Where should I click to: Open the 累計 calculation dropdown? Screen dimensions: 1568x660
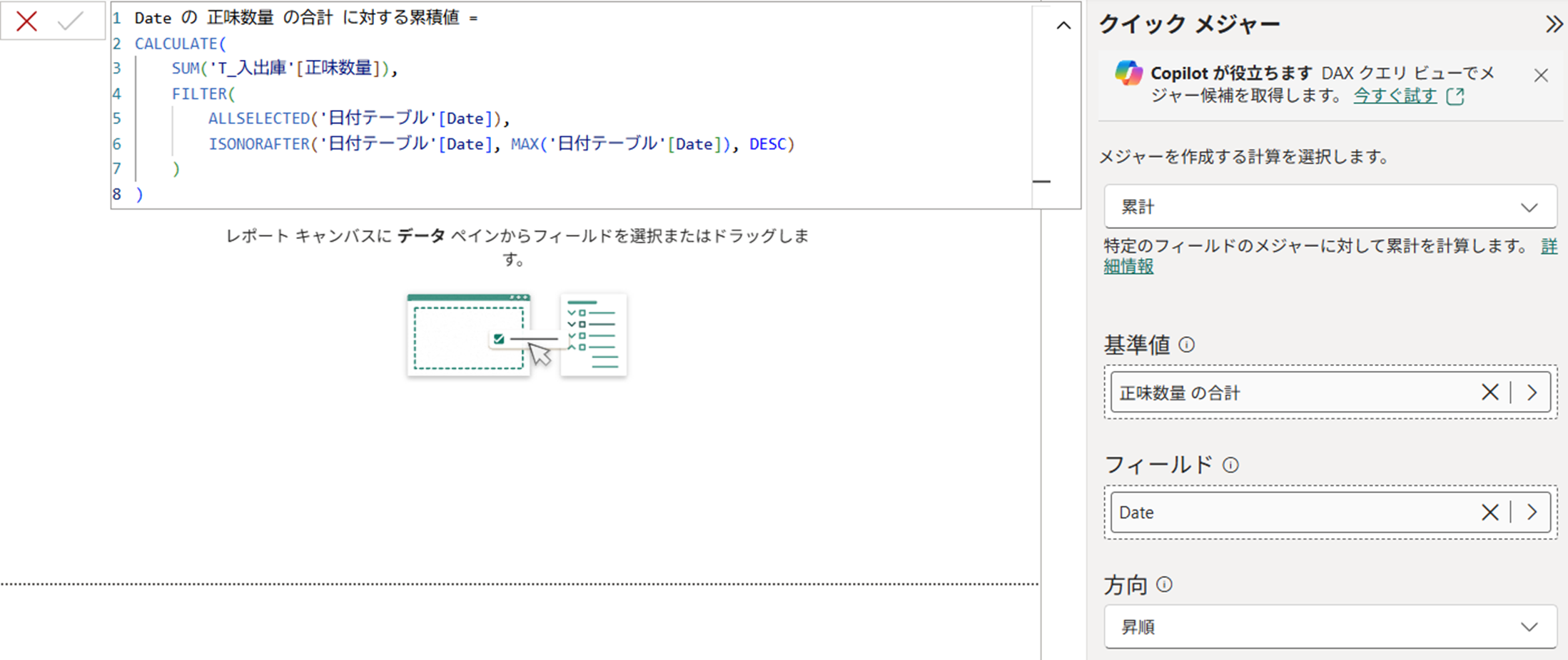(x=1330, y=207)
